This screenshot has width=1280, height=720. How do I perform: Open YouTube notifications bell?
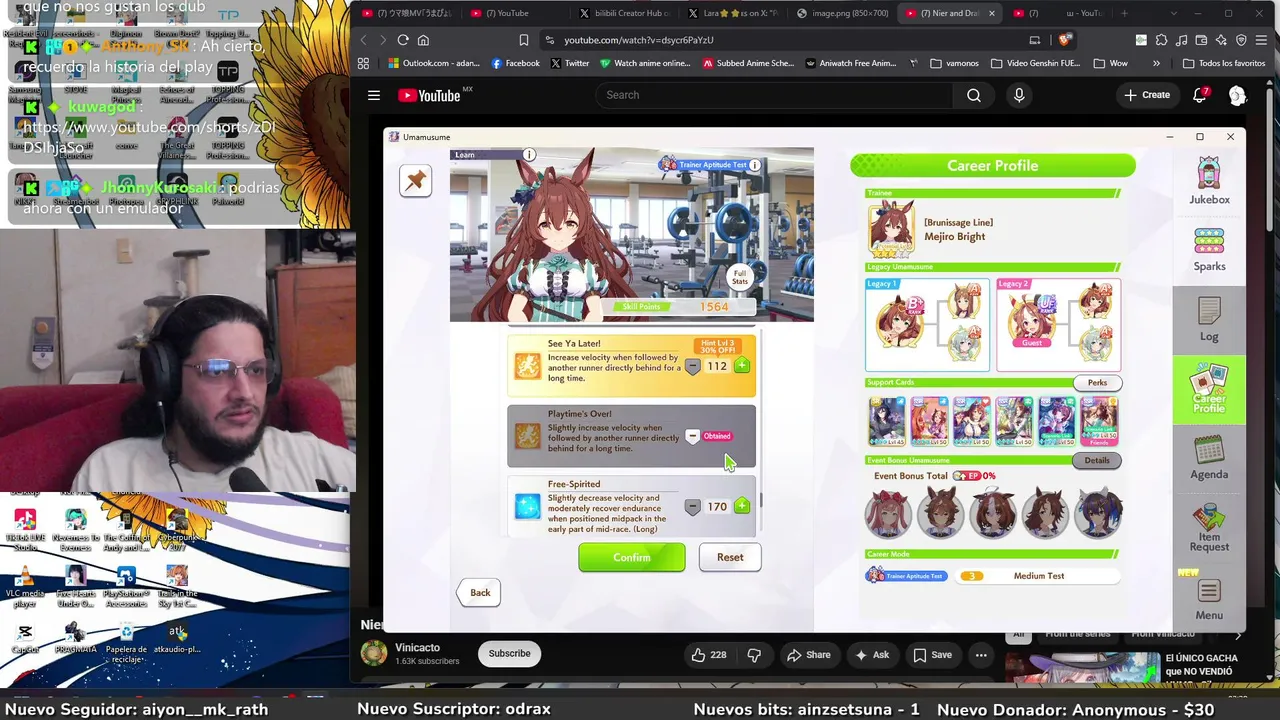coord(1200,95)
